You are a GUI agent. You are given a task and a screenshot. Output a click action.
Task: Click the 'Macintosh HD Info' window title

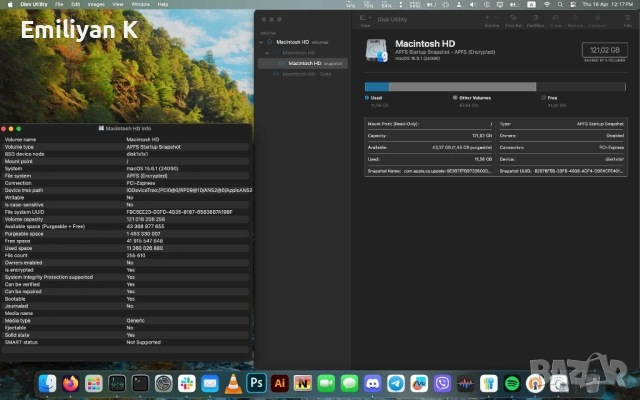coord(128,129)
